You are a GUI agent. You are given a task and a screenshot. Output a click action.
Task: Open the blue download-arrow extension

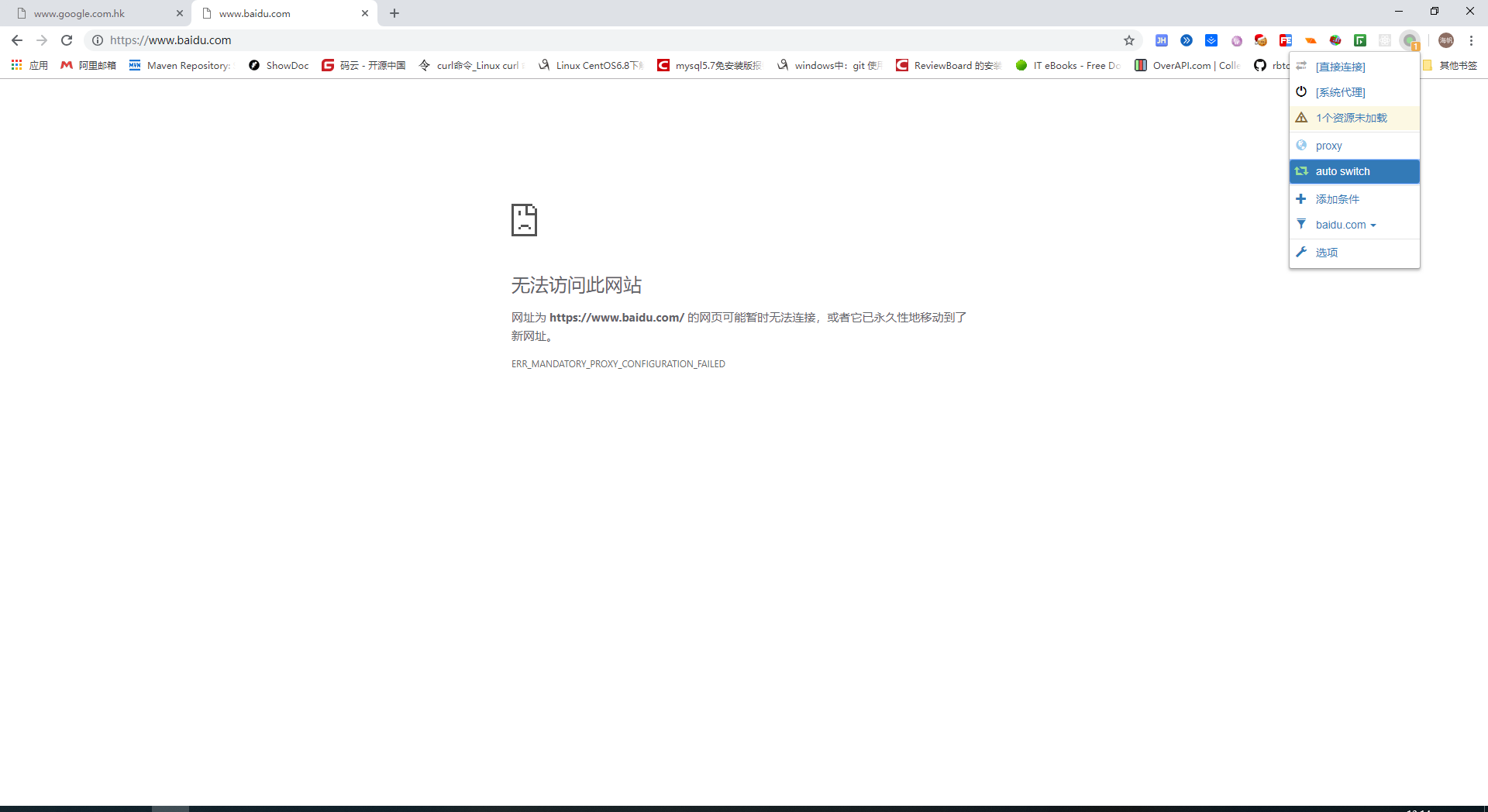click(x=1211, y=40)
